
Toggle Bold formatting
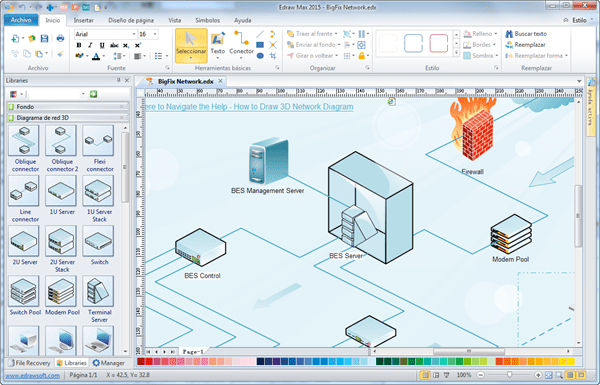click(79, 45)
